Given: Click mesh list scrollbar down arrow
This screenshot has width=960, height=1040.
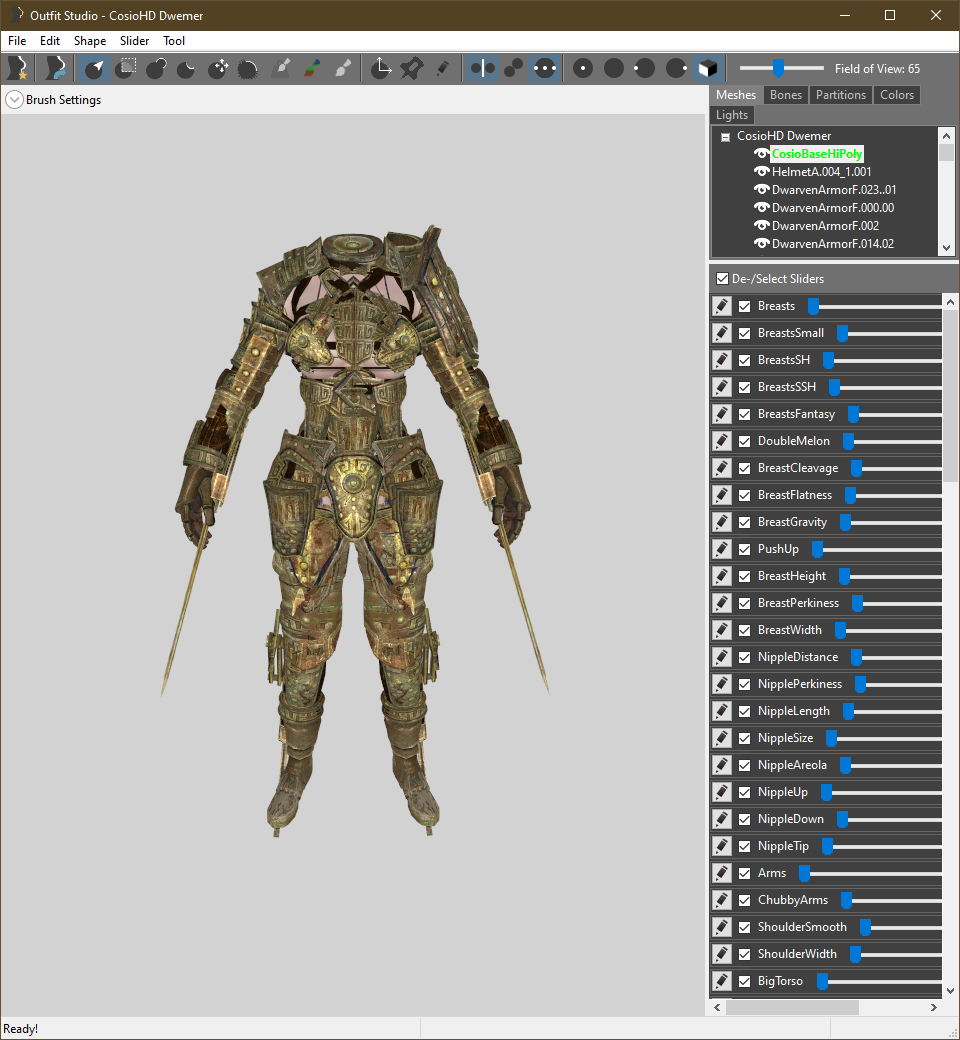Looking at the screenshot, I should tap(947, 248).
